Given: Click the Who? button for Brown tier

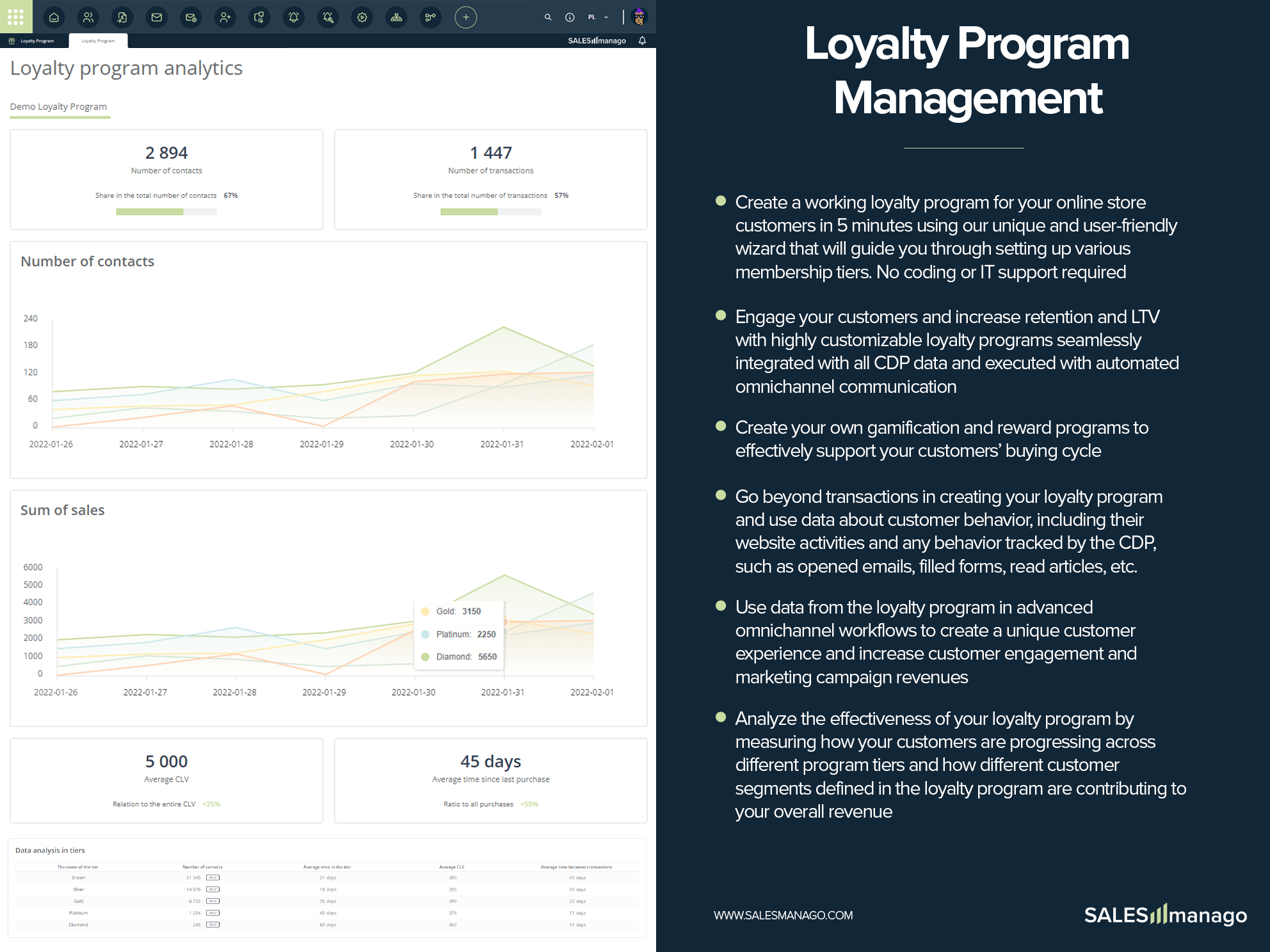Looking at the screenshot, I should coord(213,878).
